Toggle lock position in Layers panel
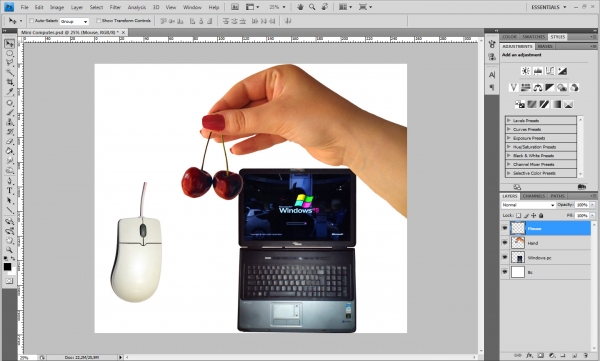 (533, 216)
